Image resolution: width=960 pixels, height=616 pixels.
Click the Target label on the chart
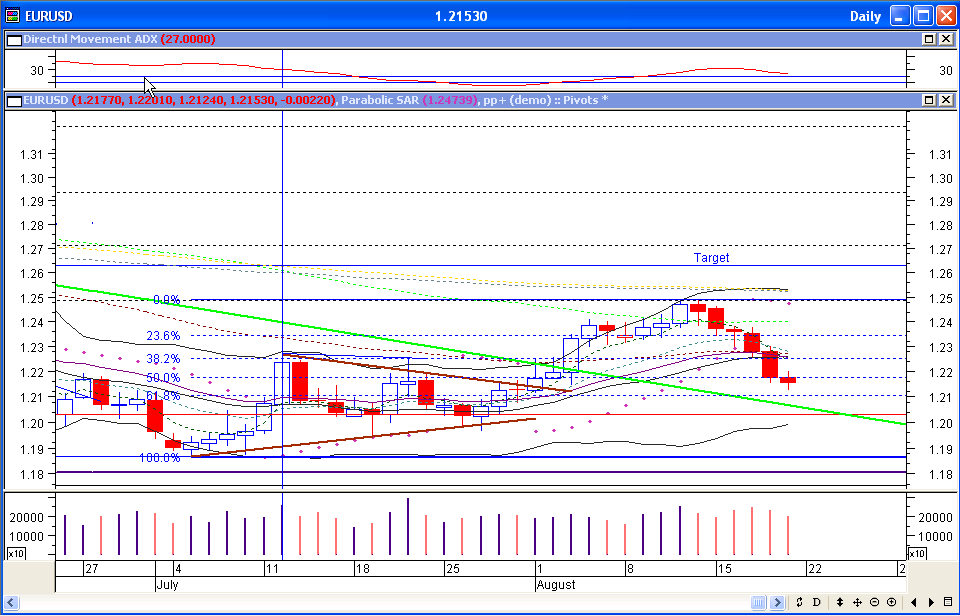(x=711, y=257)
